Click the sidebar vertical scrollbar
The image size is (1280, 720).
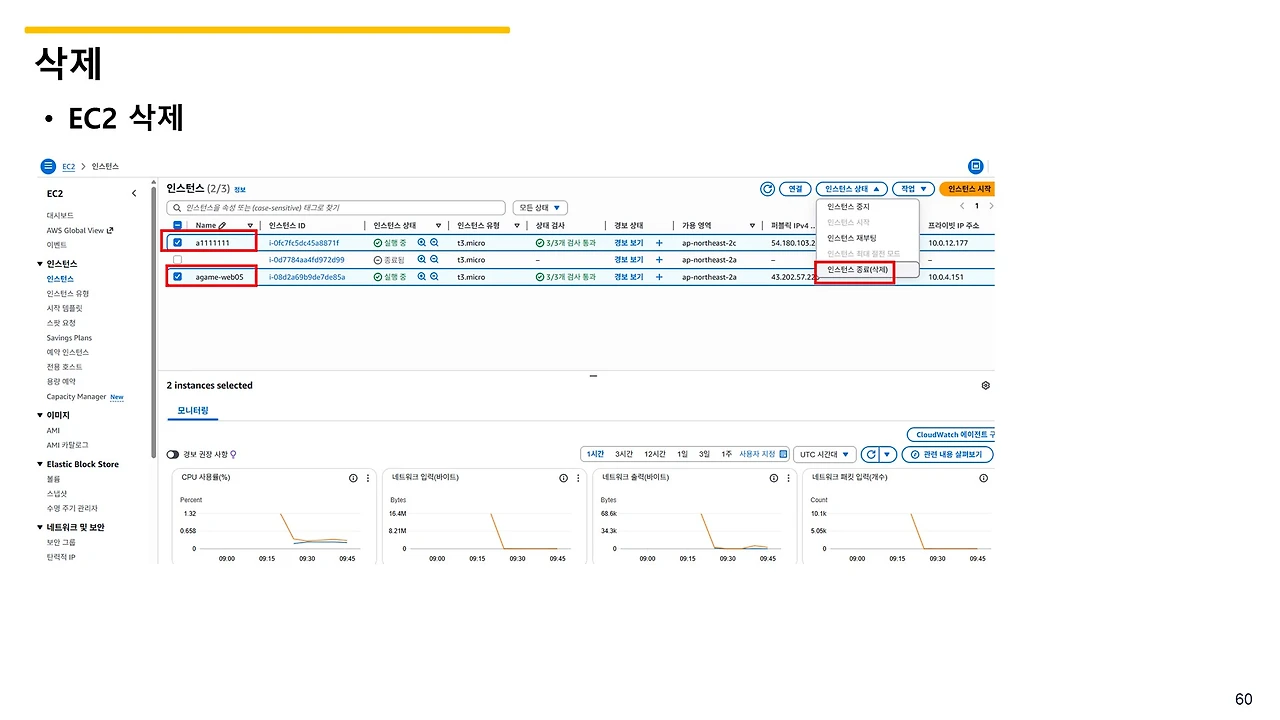[x=152, y=320]
